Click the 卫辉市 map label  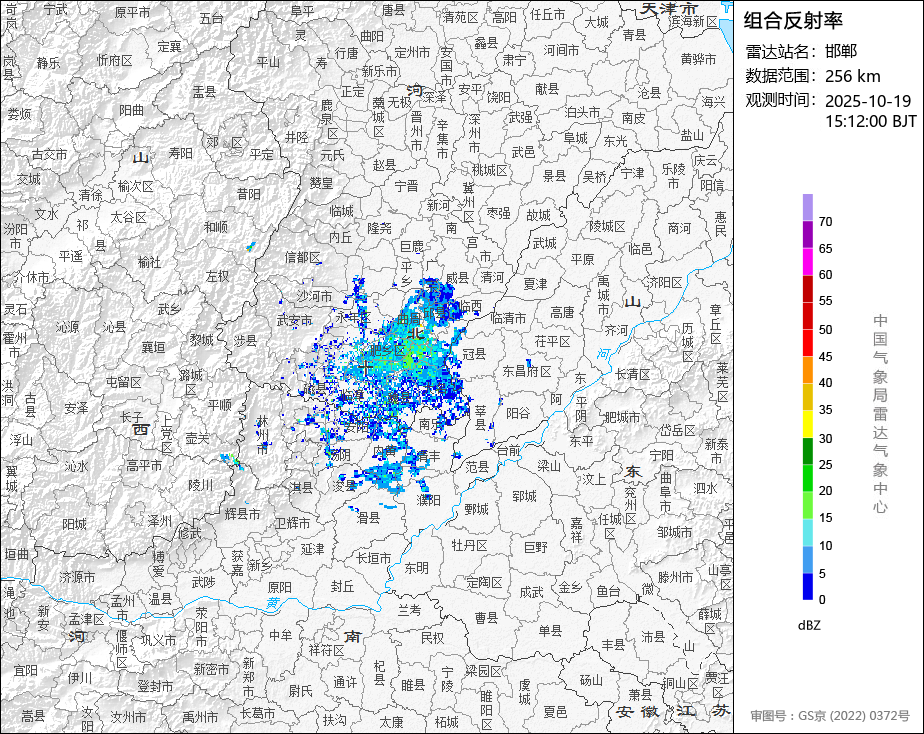coord(292,523)
